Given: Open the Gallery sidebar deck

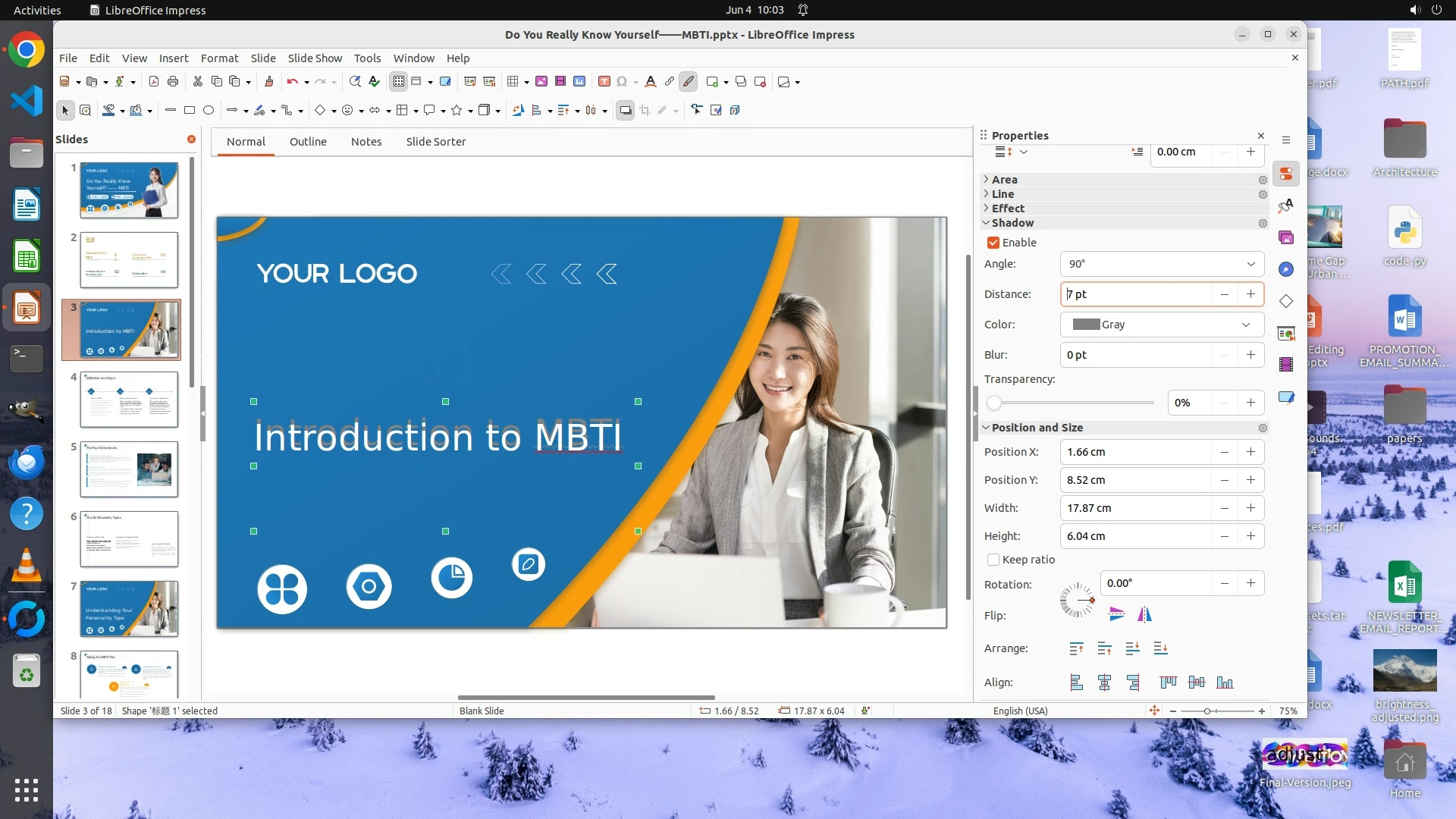Looking at the screenshot, I should point(1286,238).
